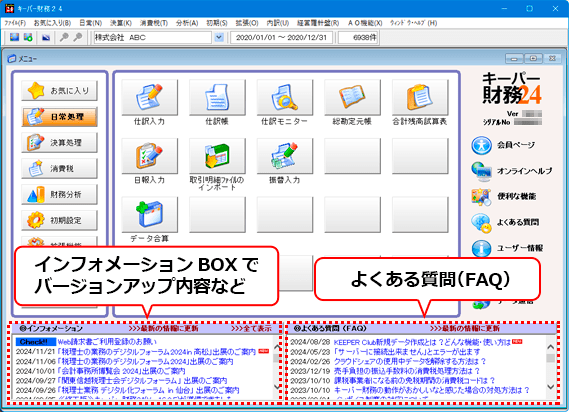Open 2024/11/21 デジタルフォーラム2024 in 高松 link
This screenshot has height=412, width=569.
tap(156, 351)
